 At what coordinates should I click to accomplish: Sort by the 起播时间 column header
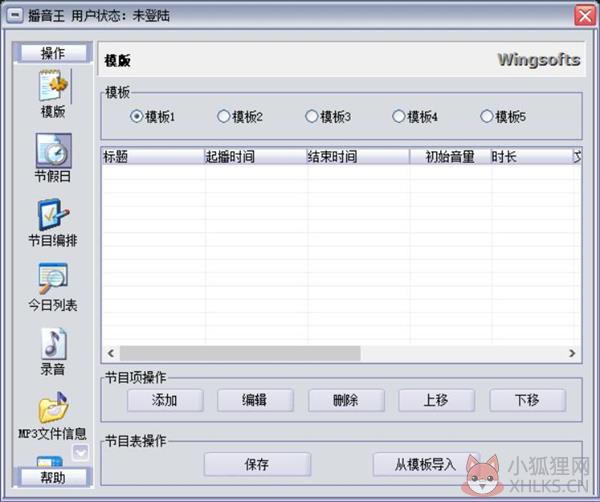pos(256,156)
